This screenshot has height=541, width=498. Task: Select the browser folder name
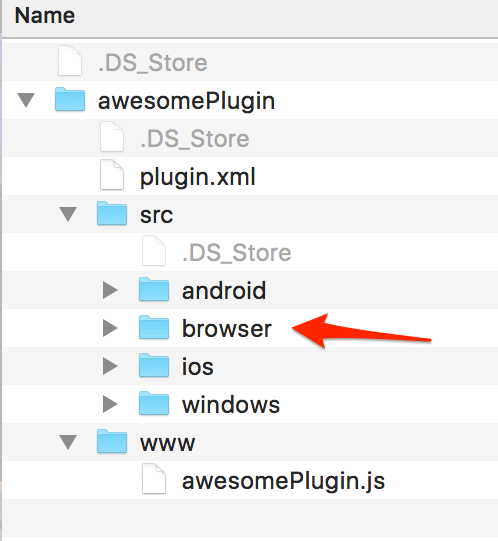[x=227, y=328]
